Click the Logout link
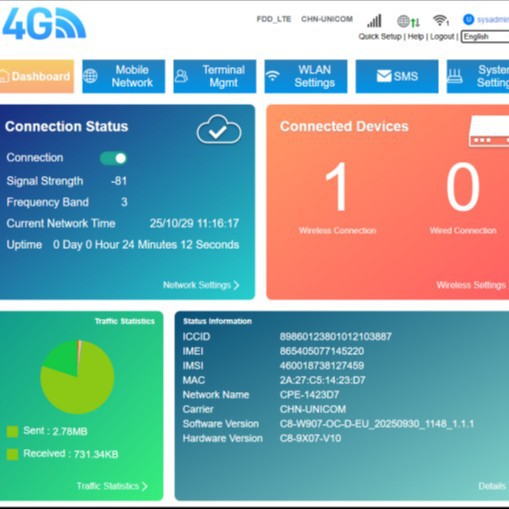 tap(442, 36)
